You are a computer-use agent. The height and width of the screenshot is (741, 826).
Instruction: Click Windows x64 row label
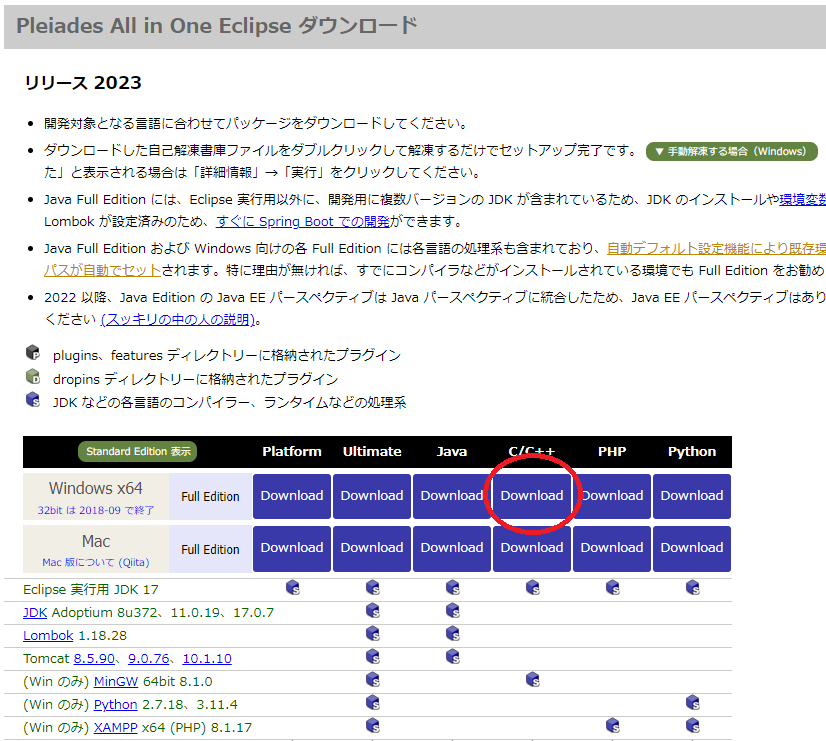(x=96, y=489)
